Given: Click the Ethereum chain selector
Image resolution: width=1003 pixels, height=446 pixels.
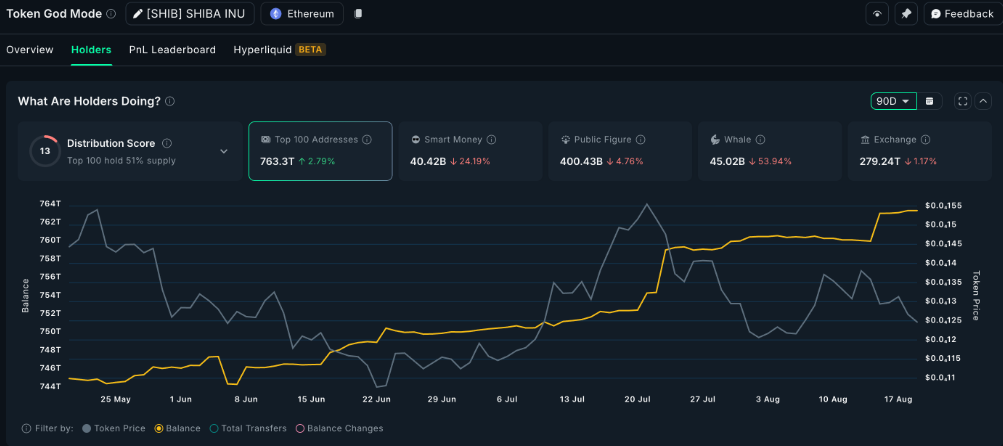Looking at the screenshot, I should pos(302,13).
